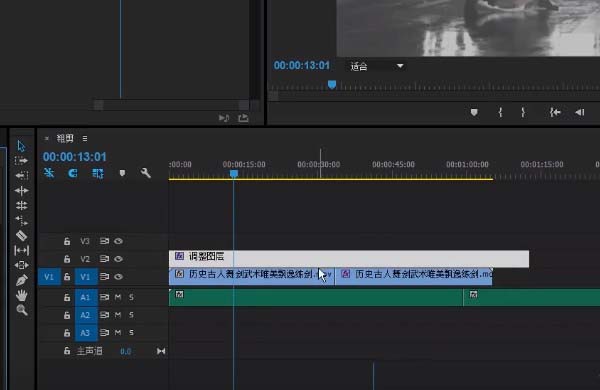The width and height of the screenshot is (600, 390).
Task: Go to In point in program monitor
Action: pyautogui.click(x=555, y=113)
